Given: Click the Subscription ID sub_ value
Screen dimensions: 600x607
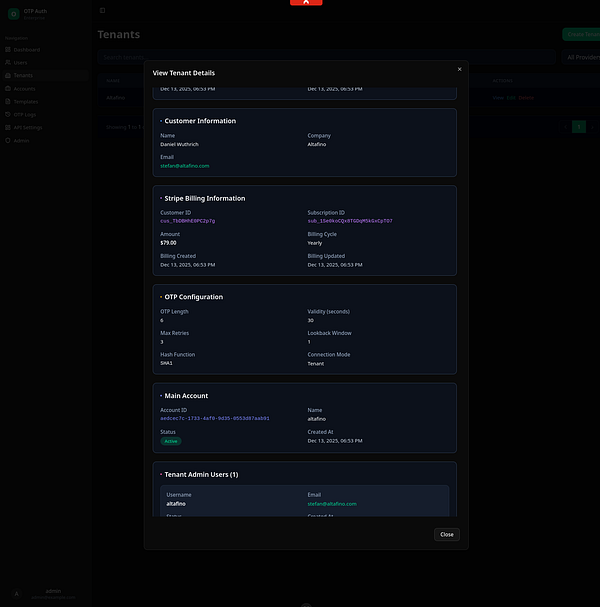Looking at the screenshot, I should click(x=350, y=221).
